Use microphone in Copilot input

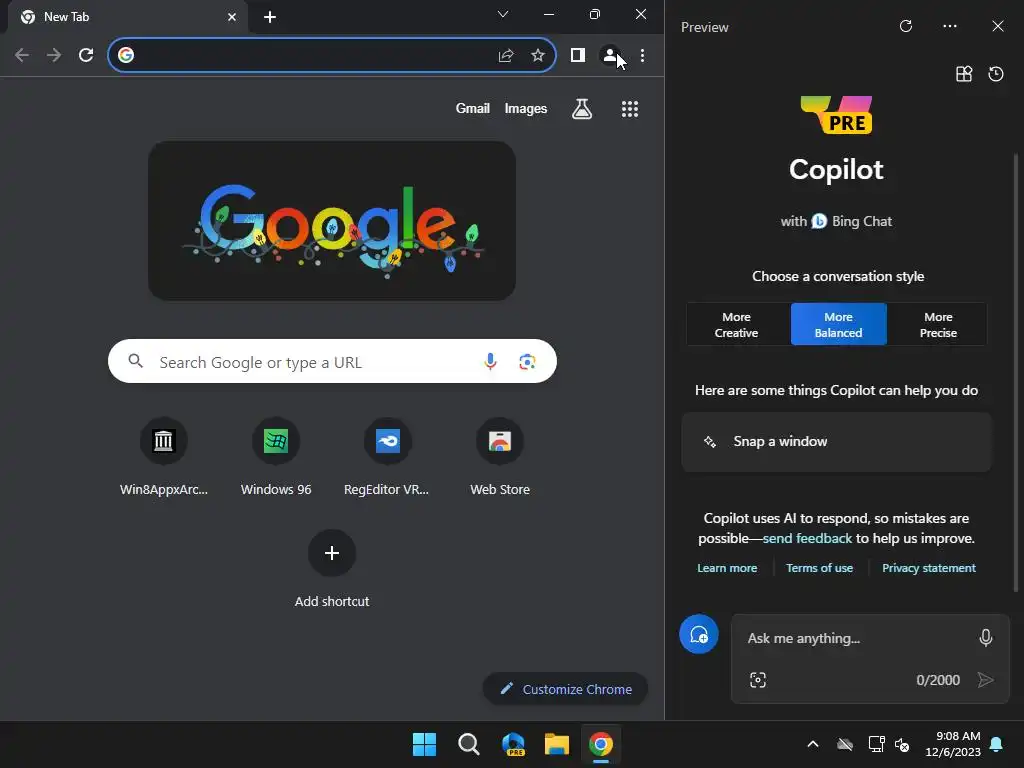click(x=985, y=637)
